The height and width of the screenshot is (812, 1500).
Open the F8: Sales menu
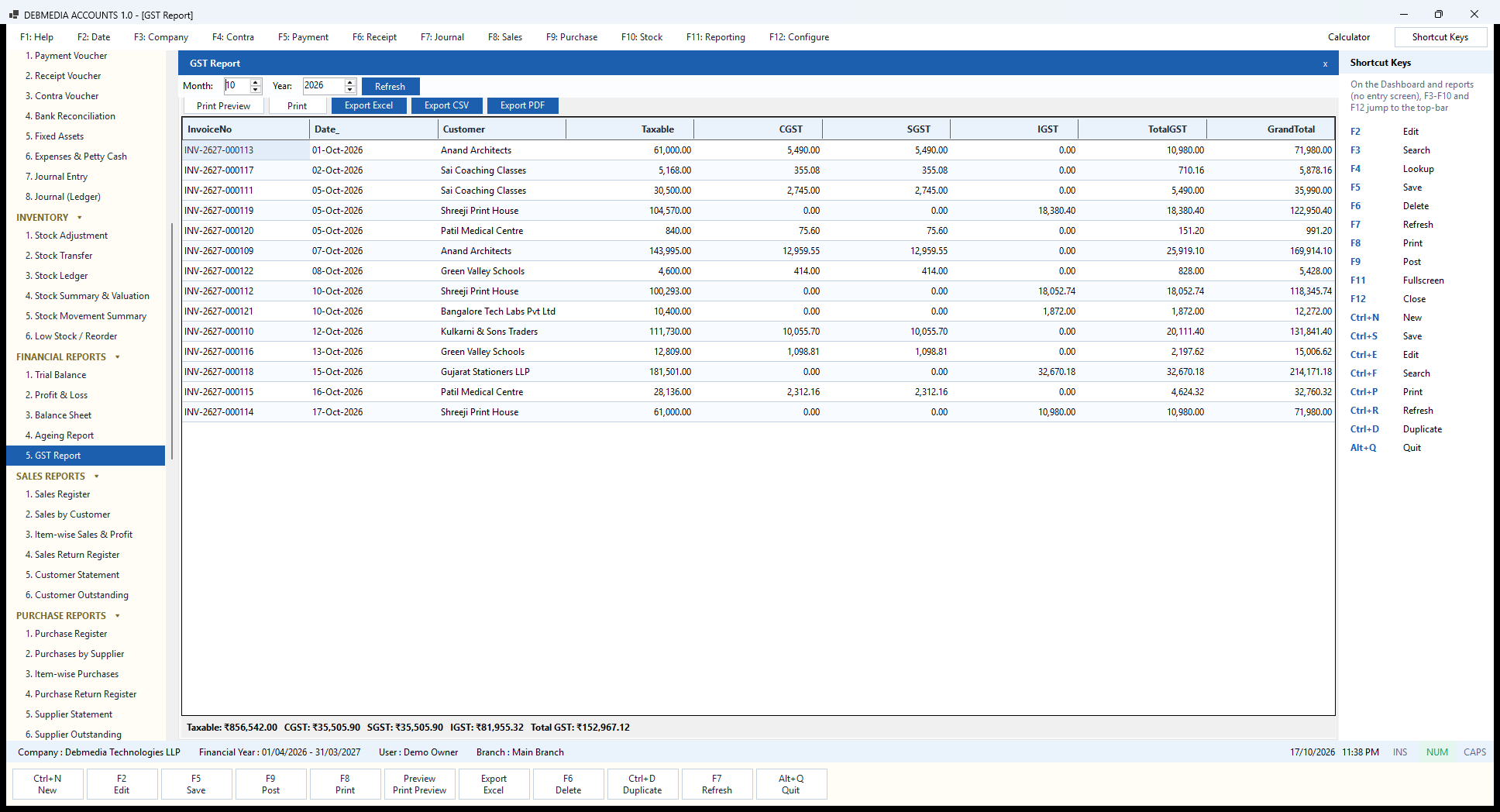tap(505, 37)
